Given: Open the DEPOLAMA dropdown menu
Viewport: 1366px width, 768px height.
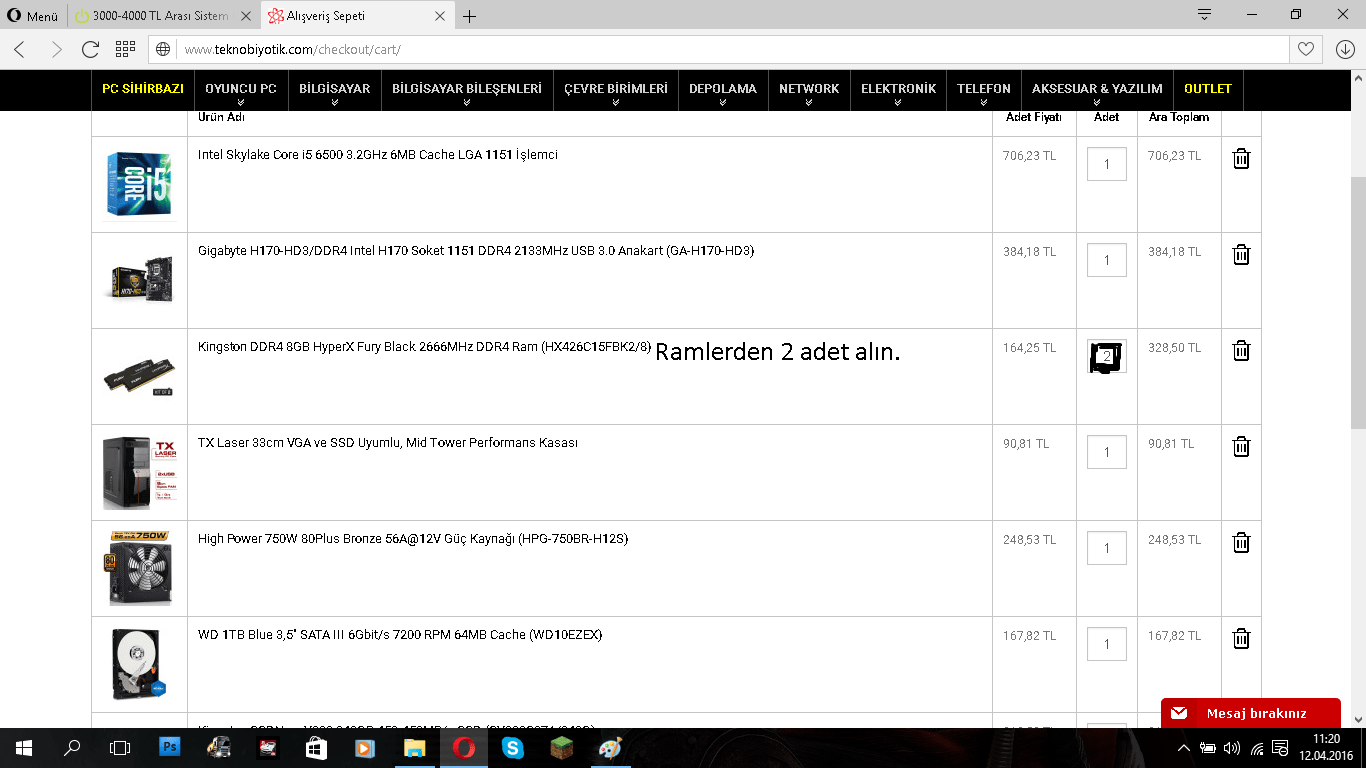Looking at the screenshot, I should (x=723, y=90).
